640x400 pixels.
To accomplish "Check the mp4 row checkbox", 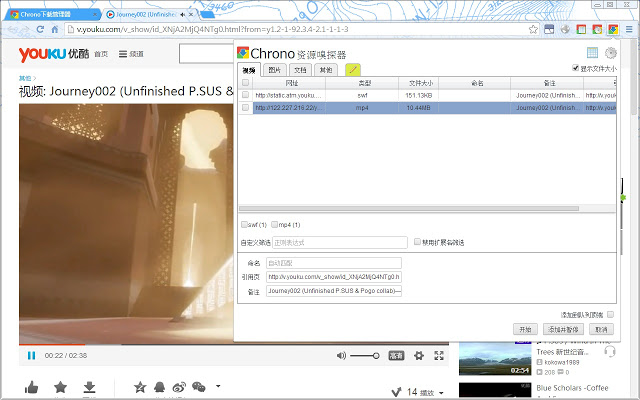I will [245, 107].
